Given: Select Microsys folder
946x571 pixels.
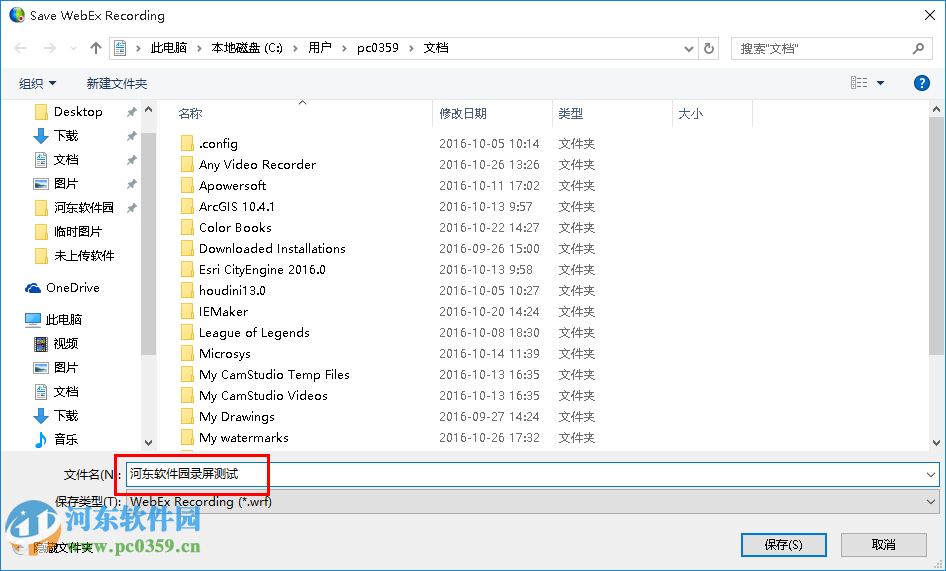Looking at the screenshot, I should [224, 354].
